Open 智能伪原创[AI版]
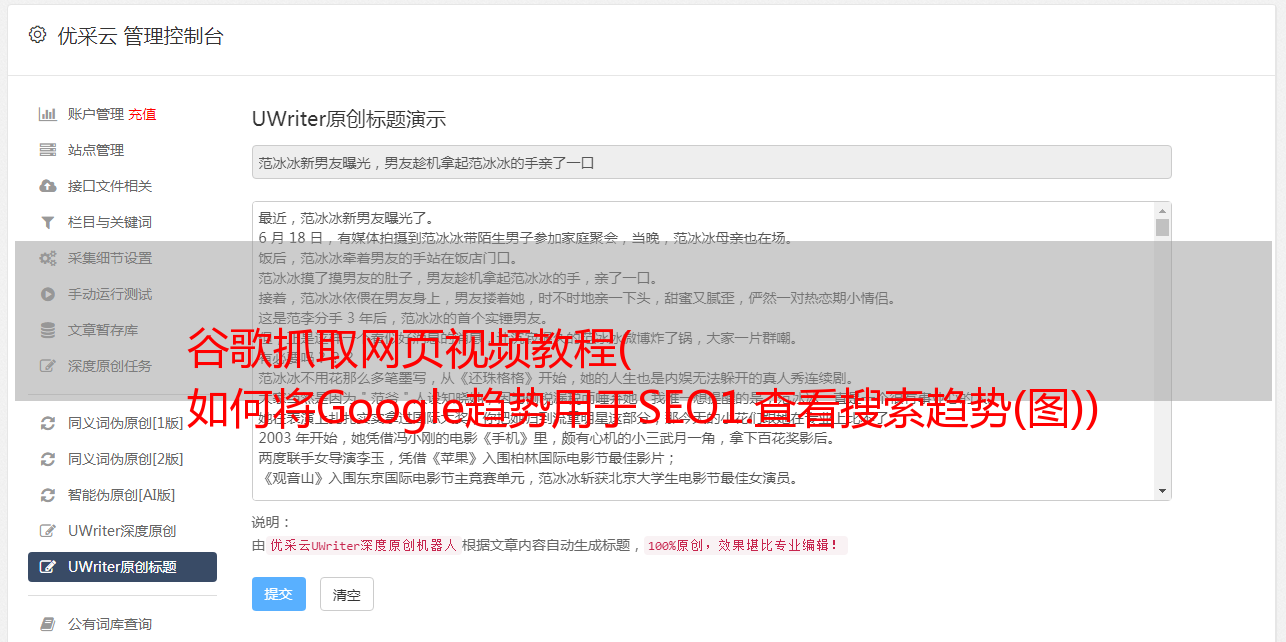Screen dimensions: 1286x642 122,495
